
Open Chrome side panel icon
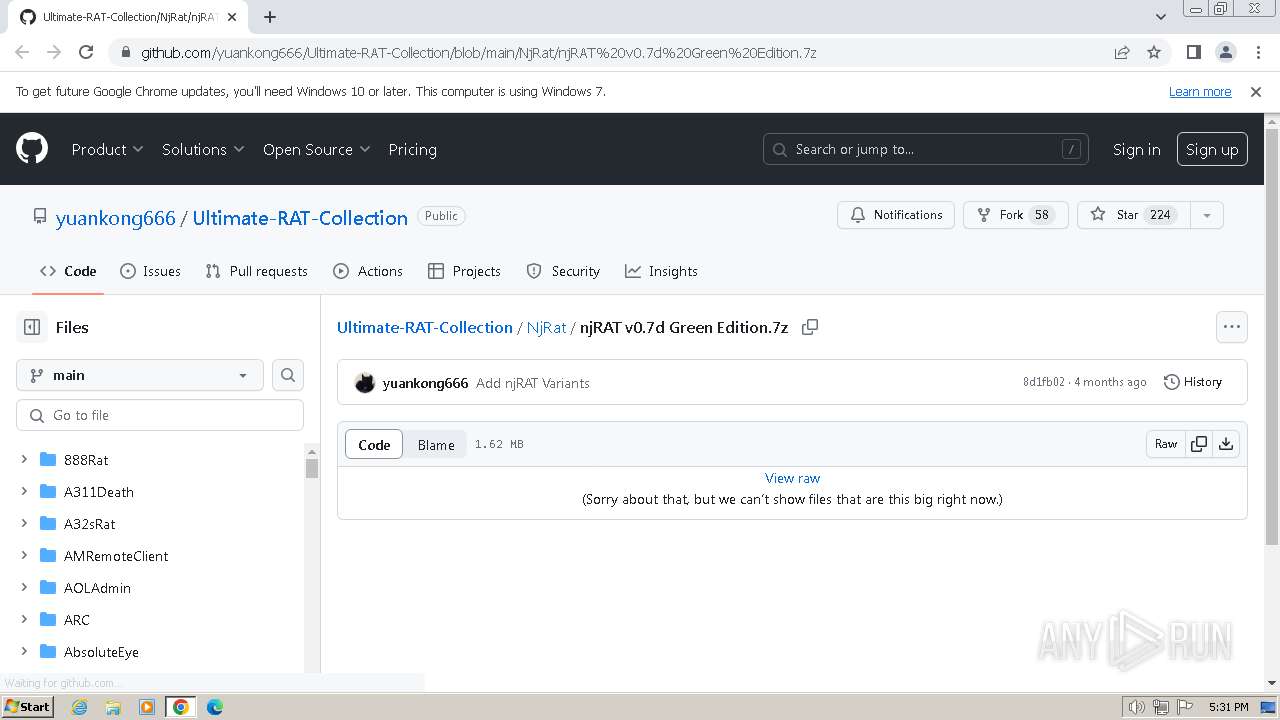(x=1193, y=52)
